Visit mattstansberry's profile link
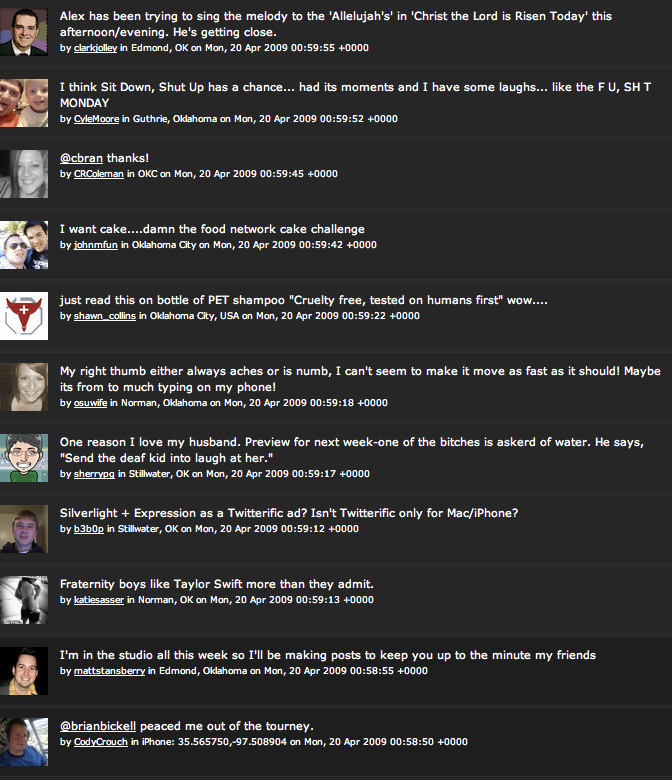672x780 pixels. [x=109, y=671]
